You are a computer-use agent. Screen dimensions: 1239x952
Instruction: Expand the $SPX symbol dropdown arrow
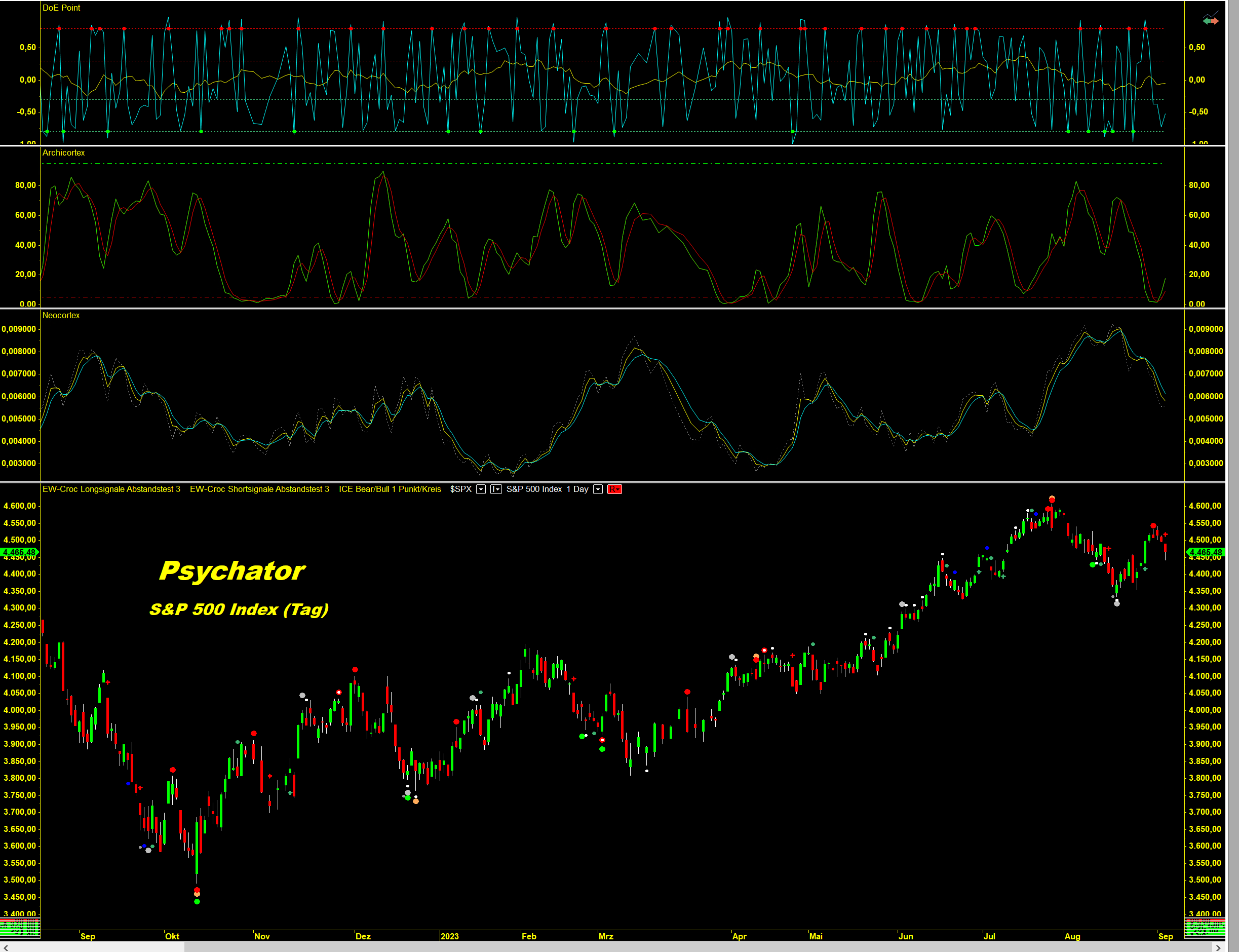[x=480, y=489]
